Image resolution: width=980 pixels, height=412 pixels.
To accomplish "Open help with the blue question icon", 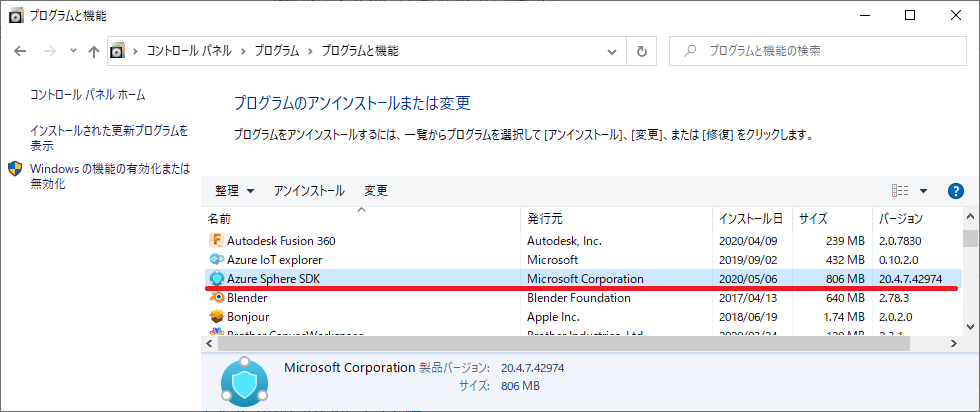I will coord(956,191).
